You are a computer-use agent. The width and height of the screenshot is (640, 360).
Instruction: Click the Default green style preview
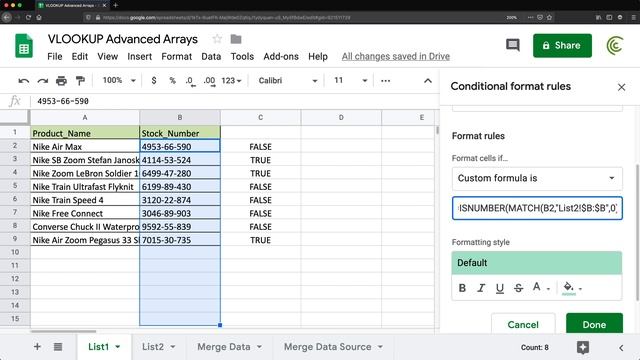[537, 263]
